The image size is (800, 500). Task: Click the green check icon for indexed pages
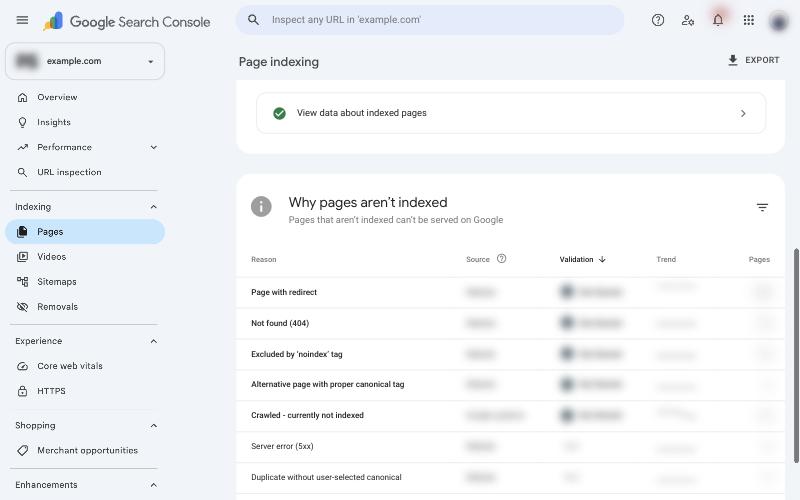coord(280,113)
